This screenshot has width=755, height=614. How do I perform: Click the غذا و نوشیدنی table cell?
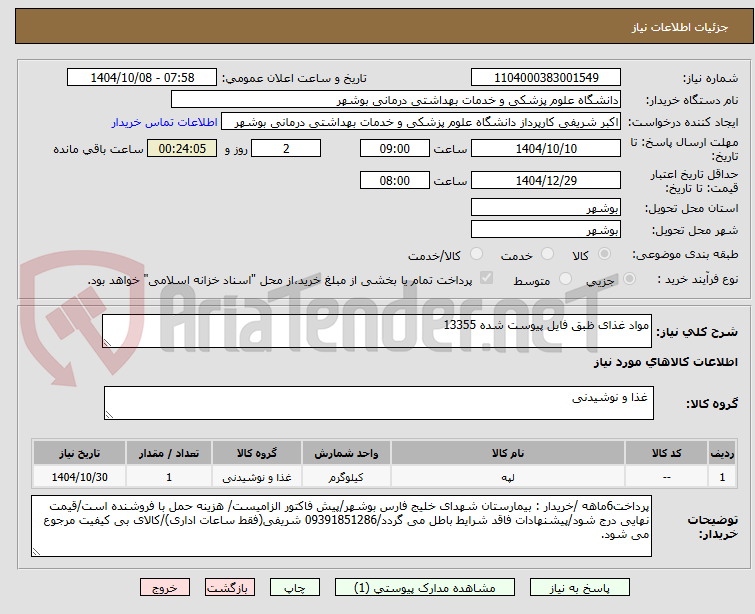click(257, 477)
